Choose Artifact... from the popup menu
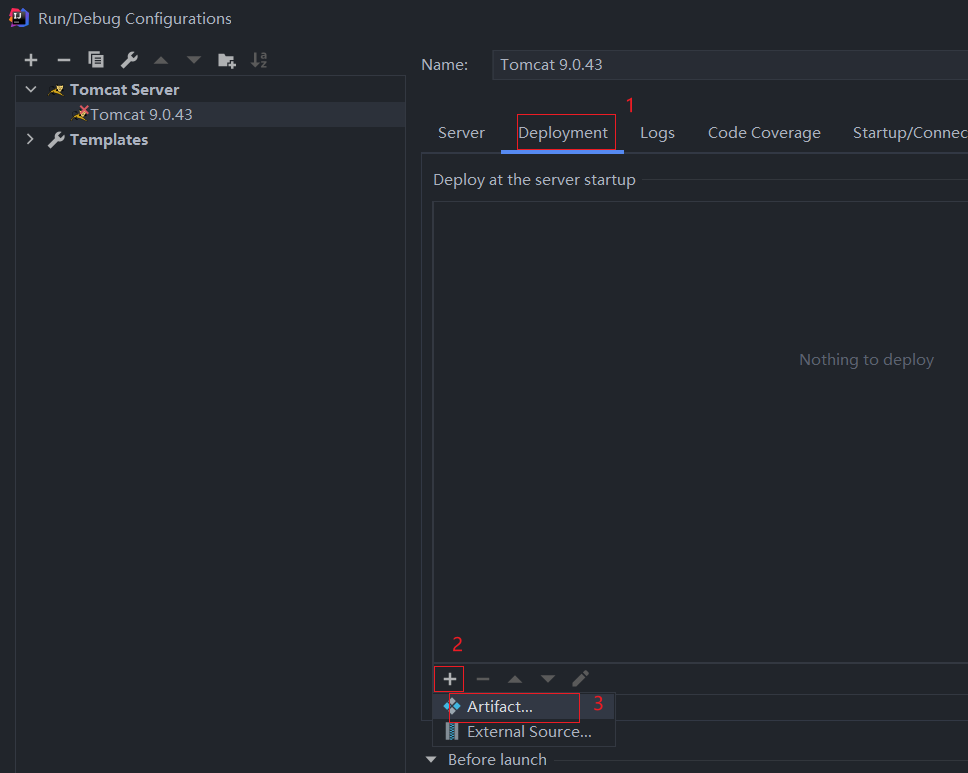Screen dimensions: 968x773 524,706
